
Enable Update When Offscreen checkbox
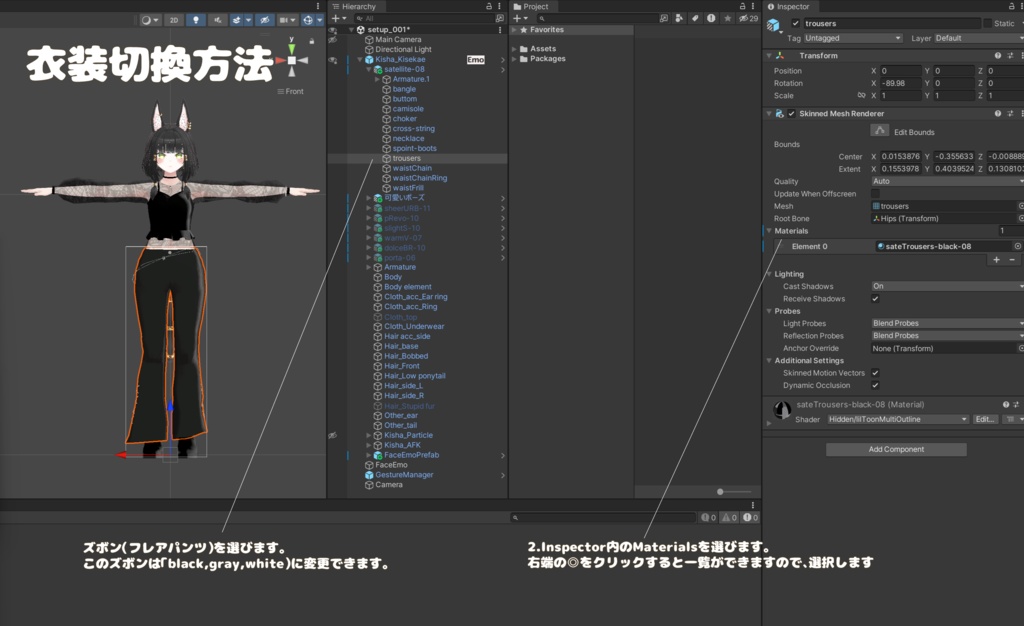(875, 194)
